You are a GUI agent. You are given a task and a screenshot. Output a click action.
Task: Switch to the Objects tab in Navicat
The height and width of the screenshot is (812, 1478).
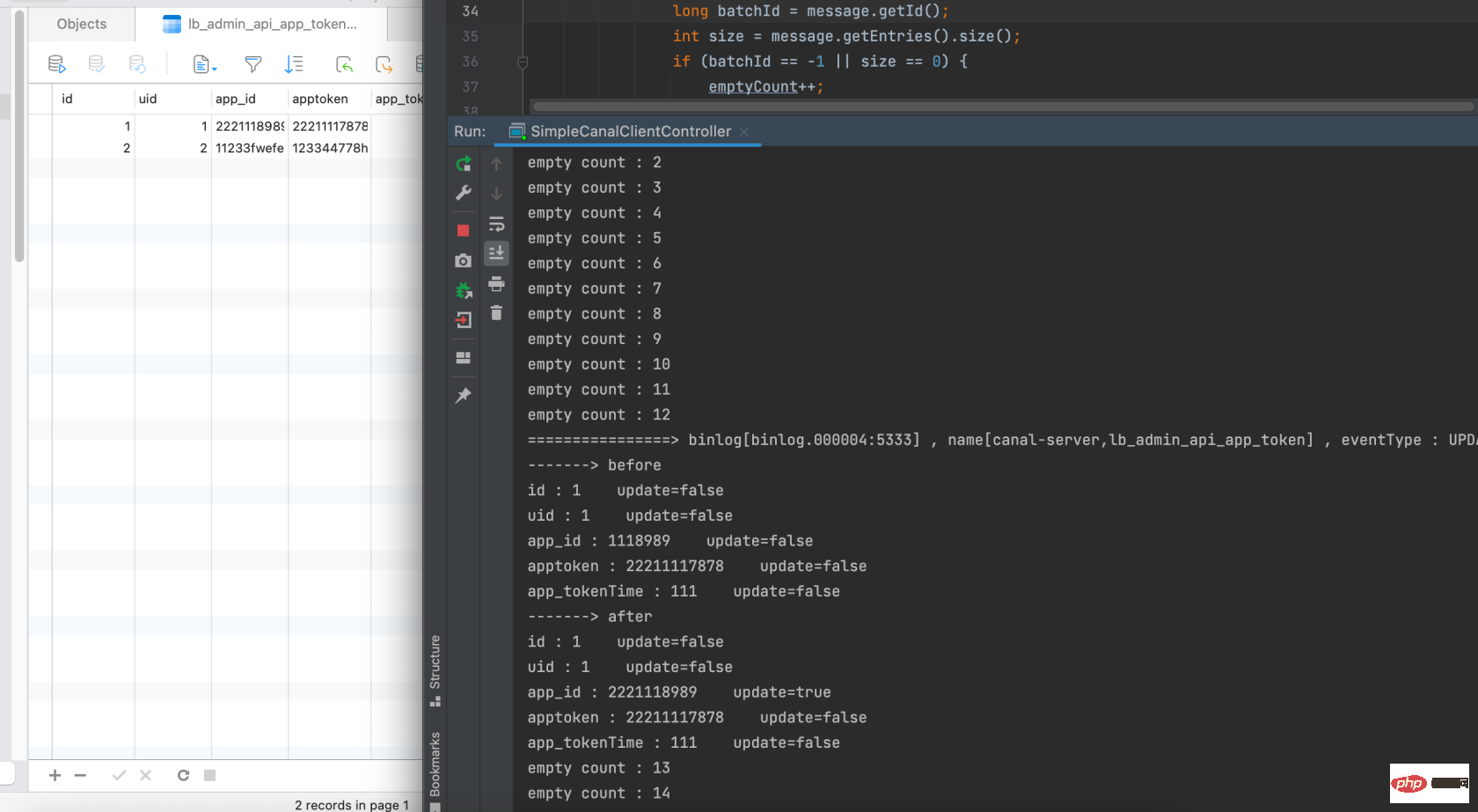click(x=82, y=24)
